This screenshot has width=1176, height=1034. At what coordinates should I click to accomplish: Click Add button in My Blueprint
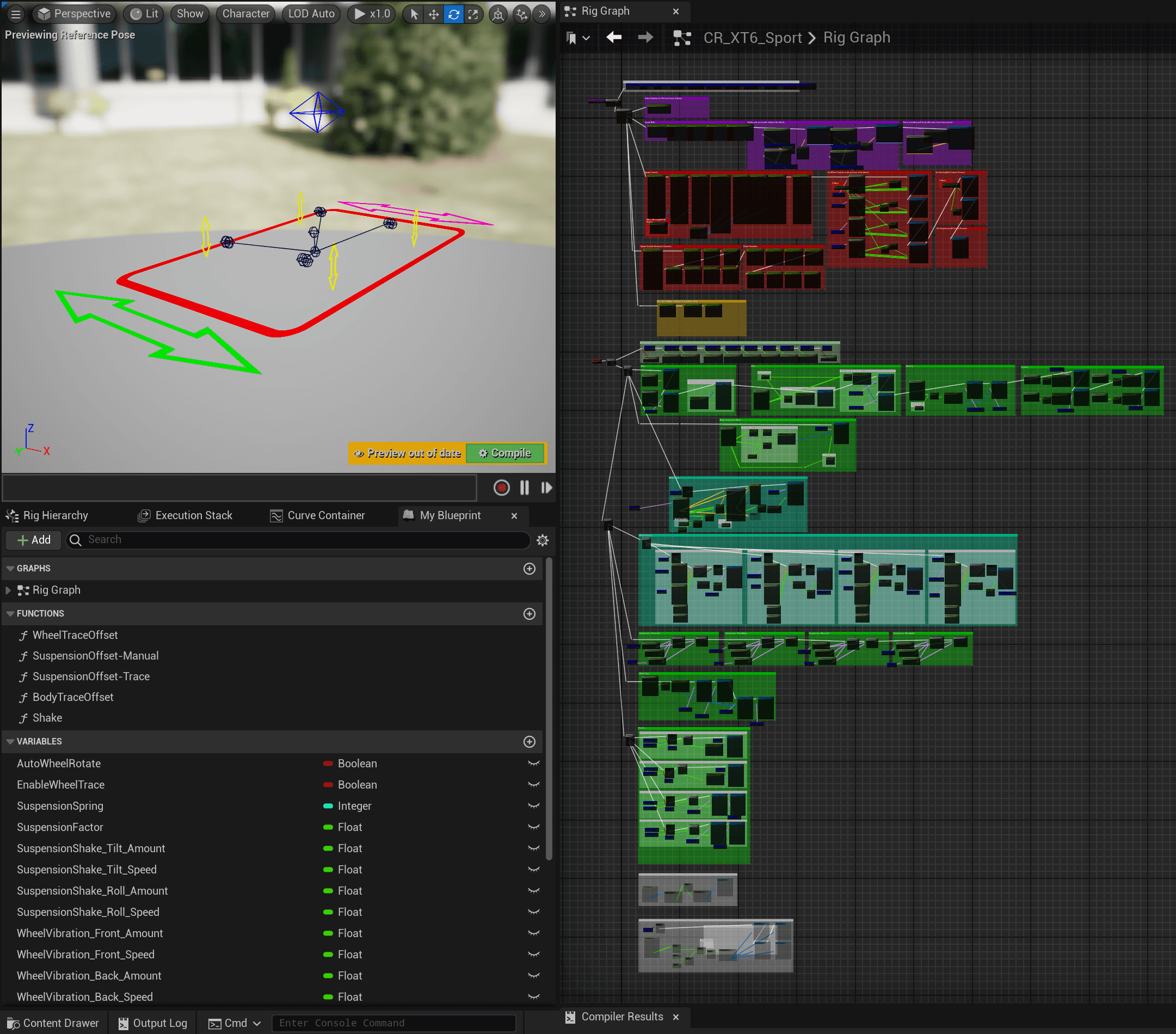pos(33,540)
